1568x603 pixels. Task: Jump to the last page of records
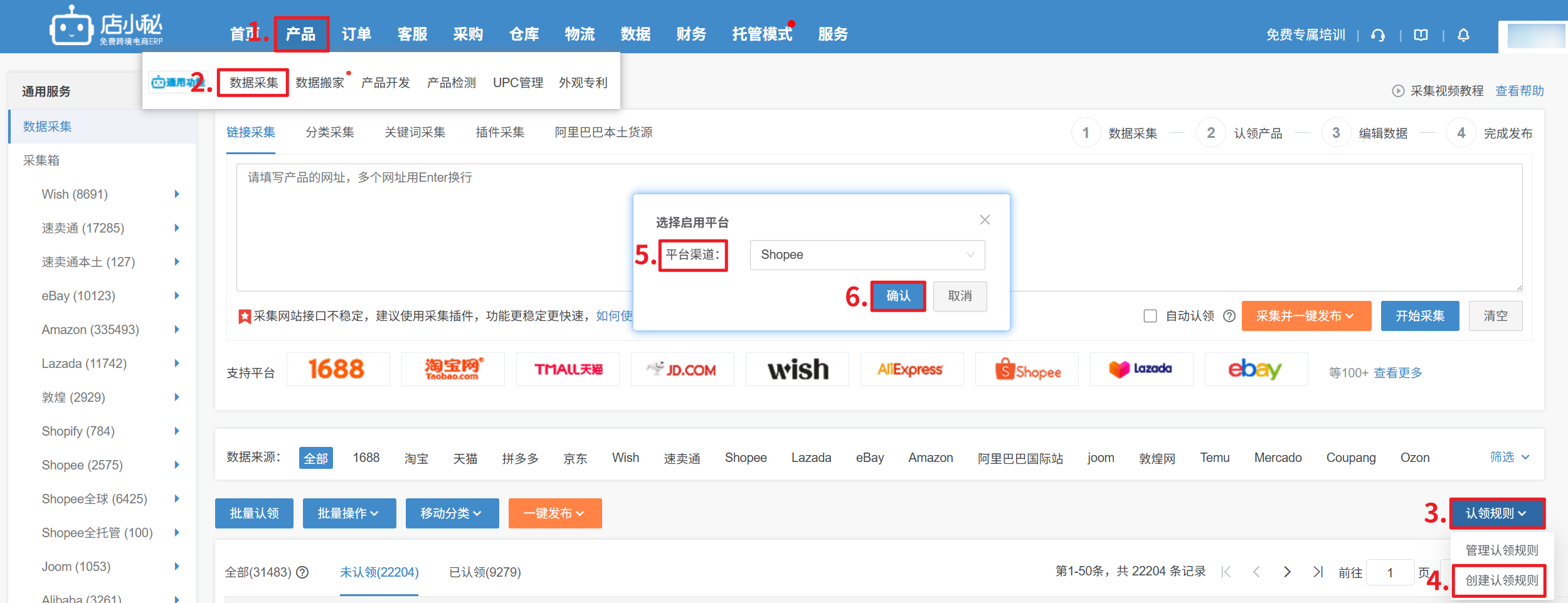[1318, 572]
